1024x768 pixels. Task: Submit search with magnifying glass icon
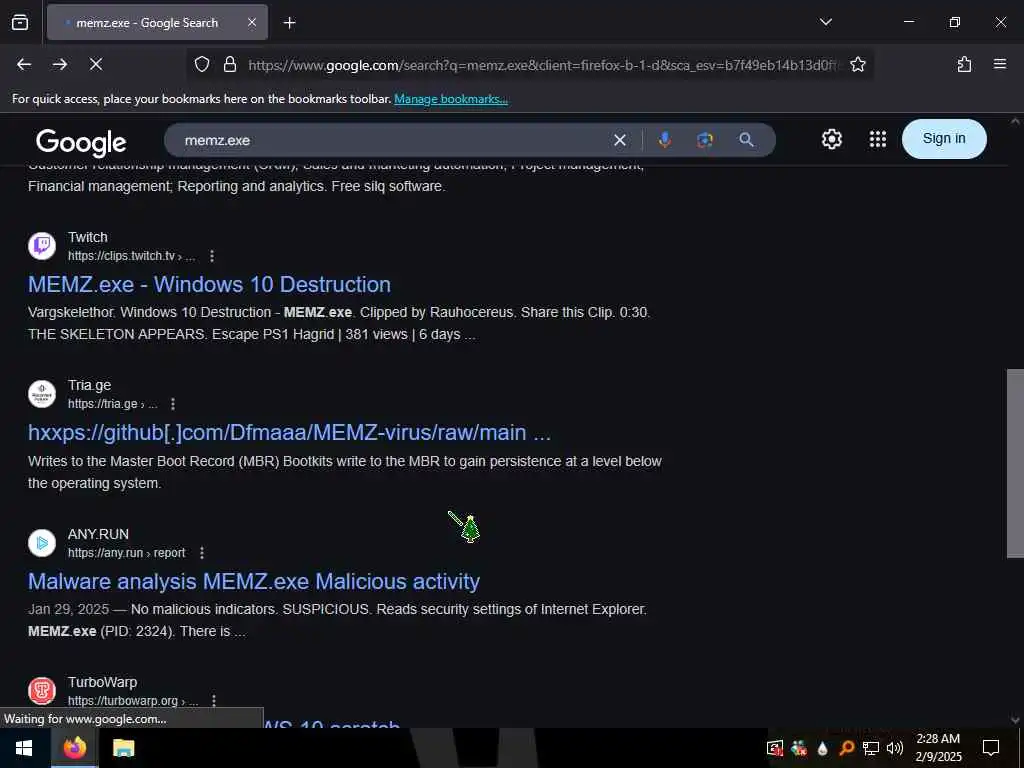(x=746, y=140)
